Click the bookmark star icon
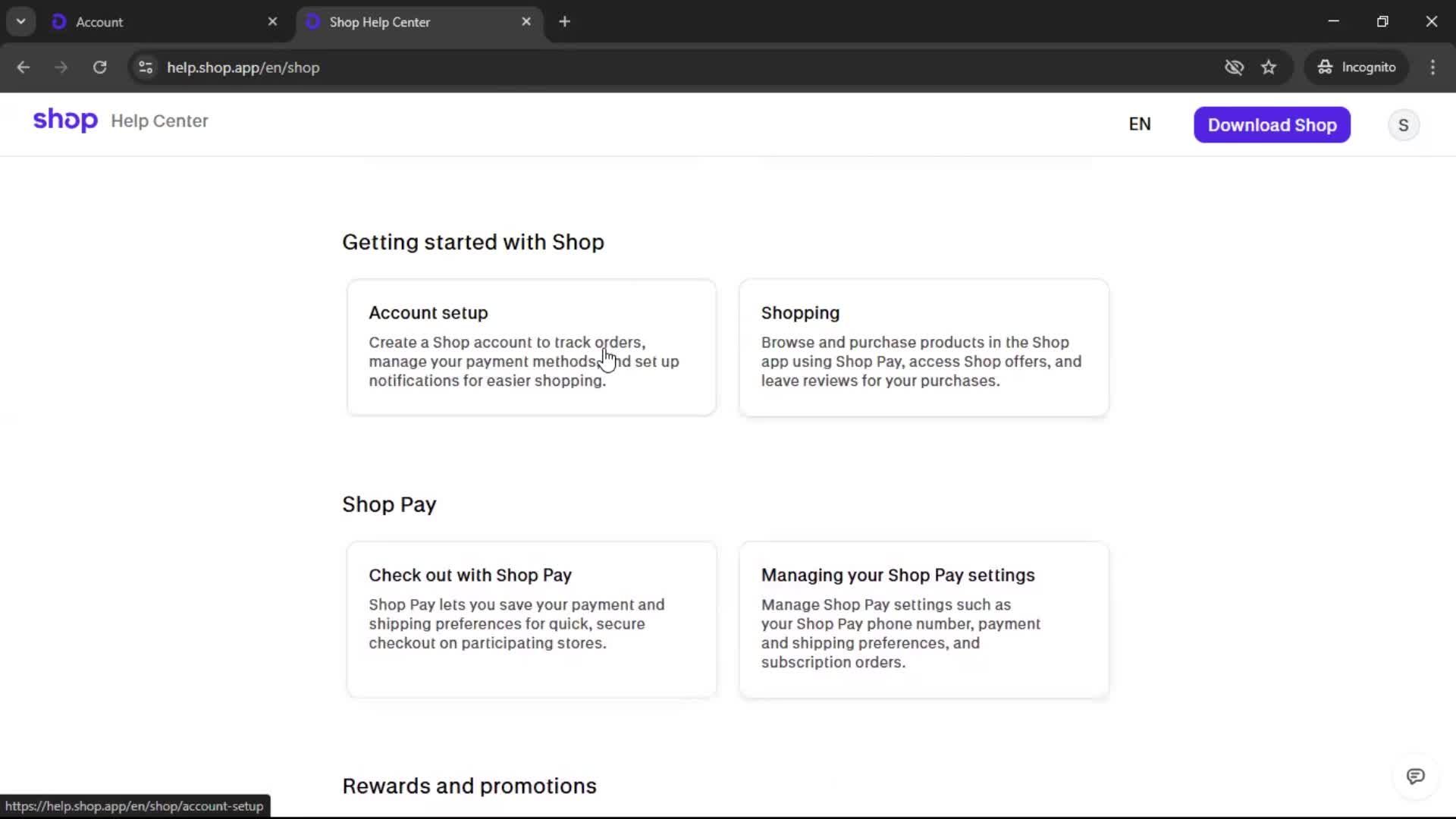The image size is (1456, 819). [x=1269, y=67]
